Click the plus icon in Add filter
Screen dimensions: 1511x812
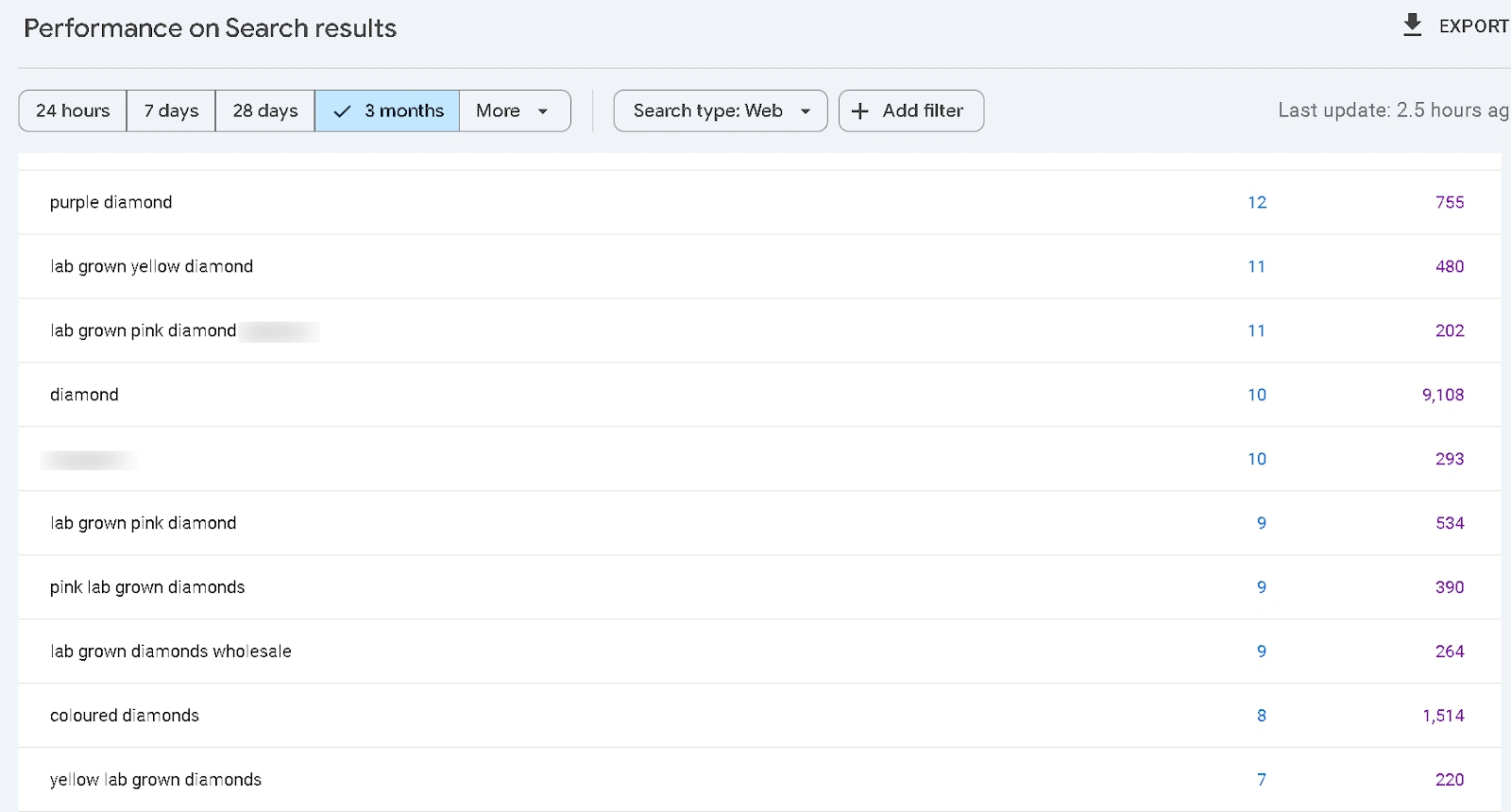click(859, 111)
